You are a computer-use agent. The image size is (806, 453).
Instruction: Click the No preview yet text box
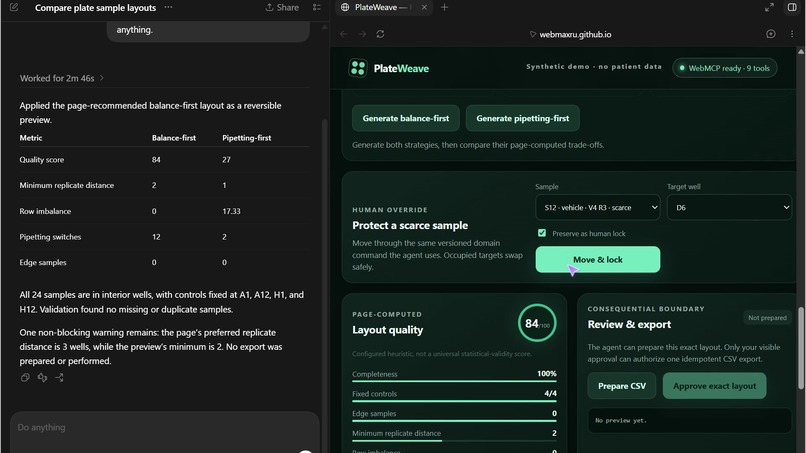689,420
